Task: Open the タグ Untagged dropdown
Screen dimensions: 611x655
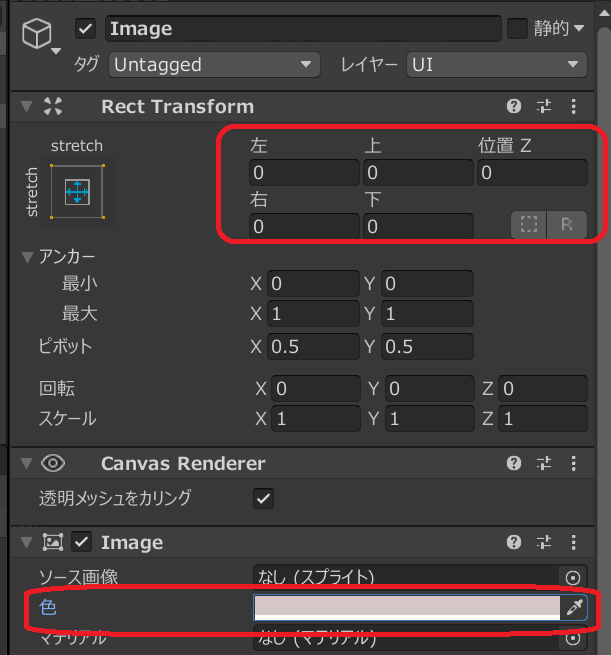Action: click(x=212, y=65)
